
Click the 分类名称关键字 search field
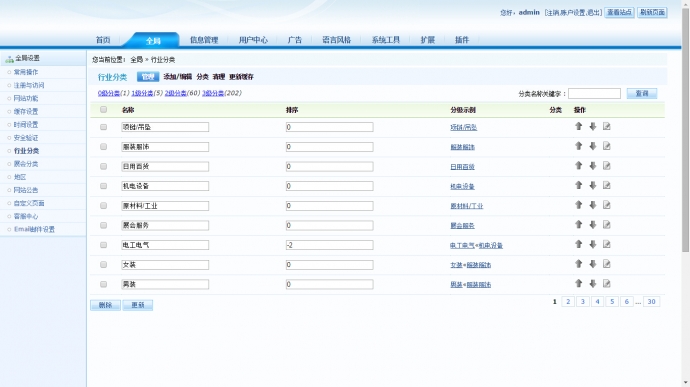click(595, 93)
